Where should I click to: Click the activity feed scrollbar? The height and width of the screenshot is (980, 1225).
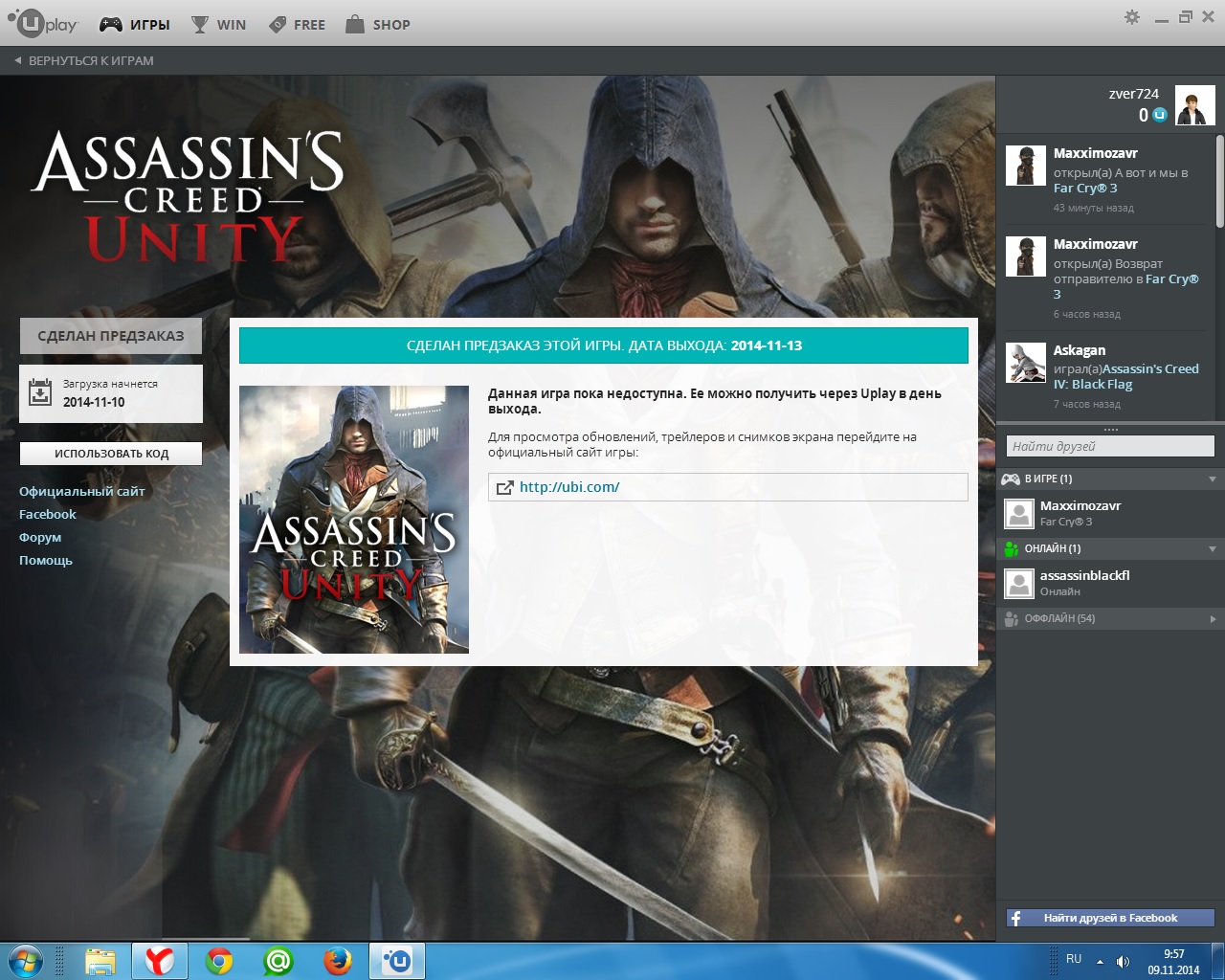pos(1220,181)
